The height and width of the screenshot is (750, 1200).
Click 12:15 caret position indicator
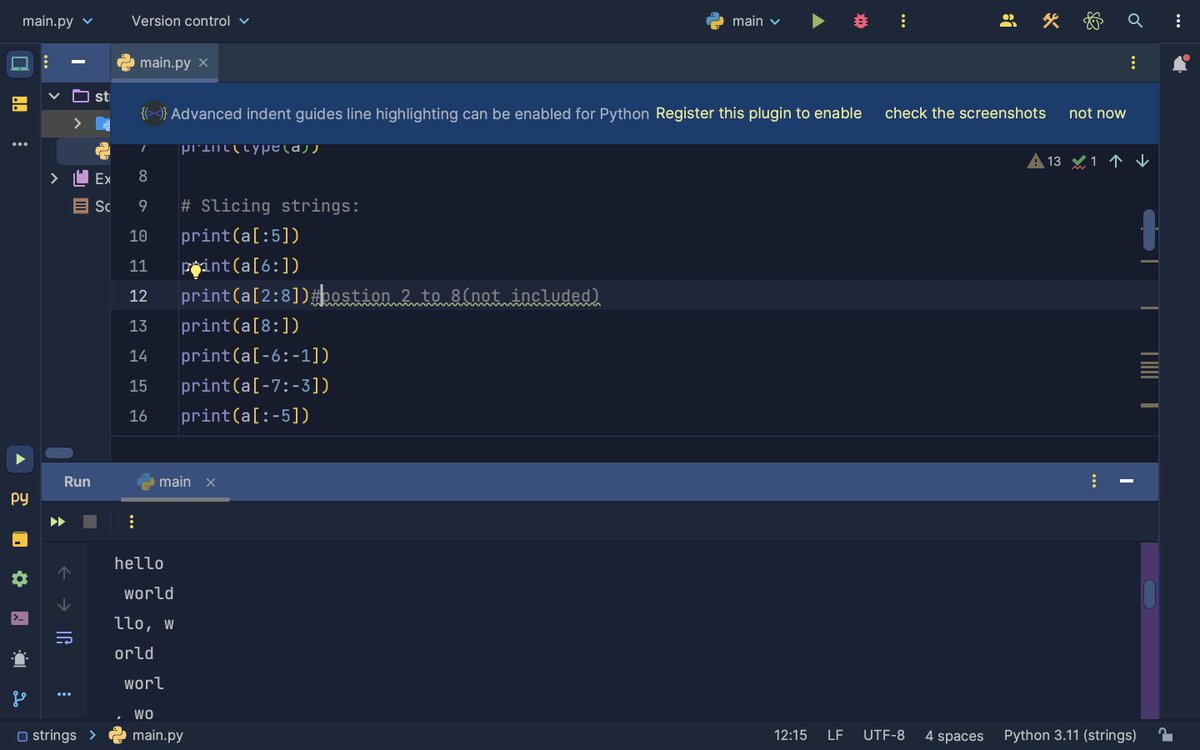(x=791, y=735)
